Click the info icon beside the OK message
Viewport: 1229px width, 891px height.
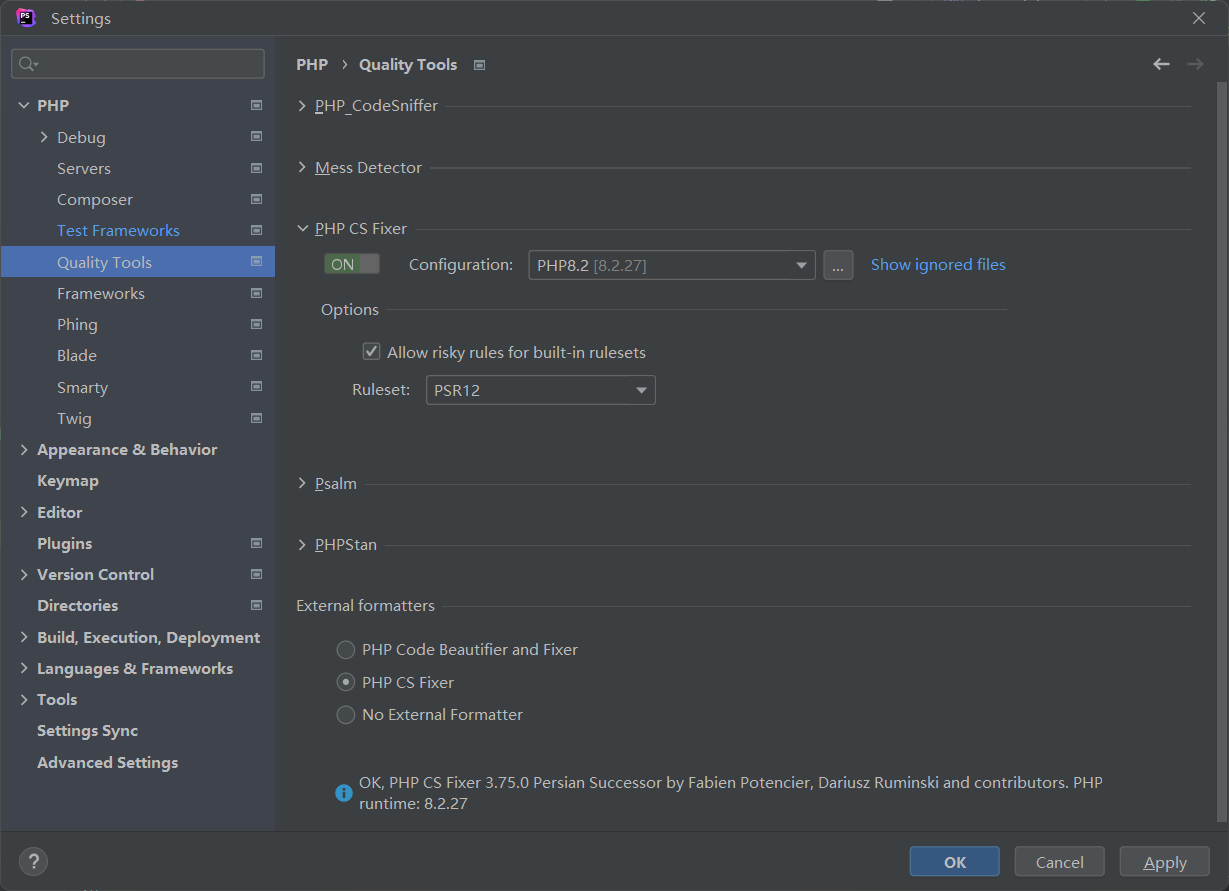coord(344,793)
